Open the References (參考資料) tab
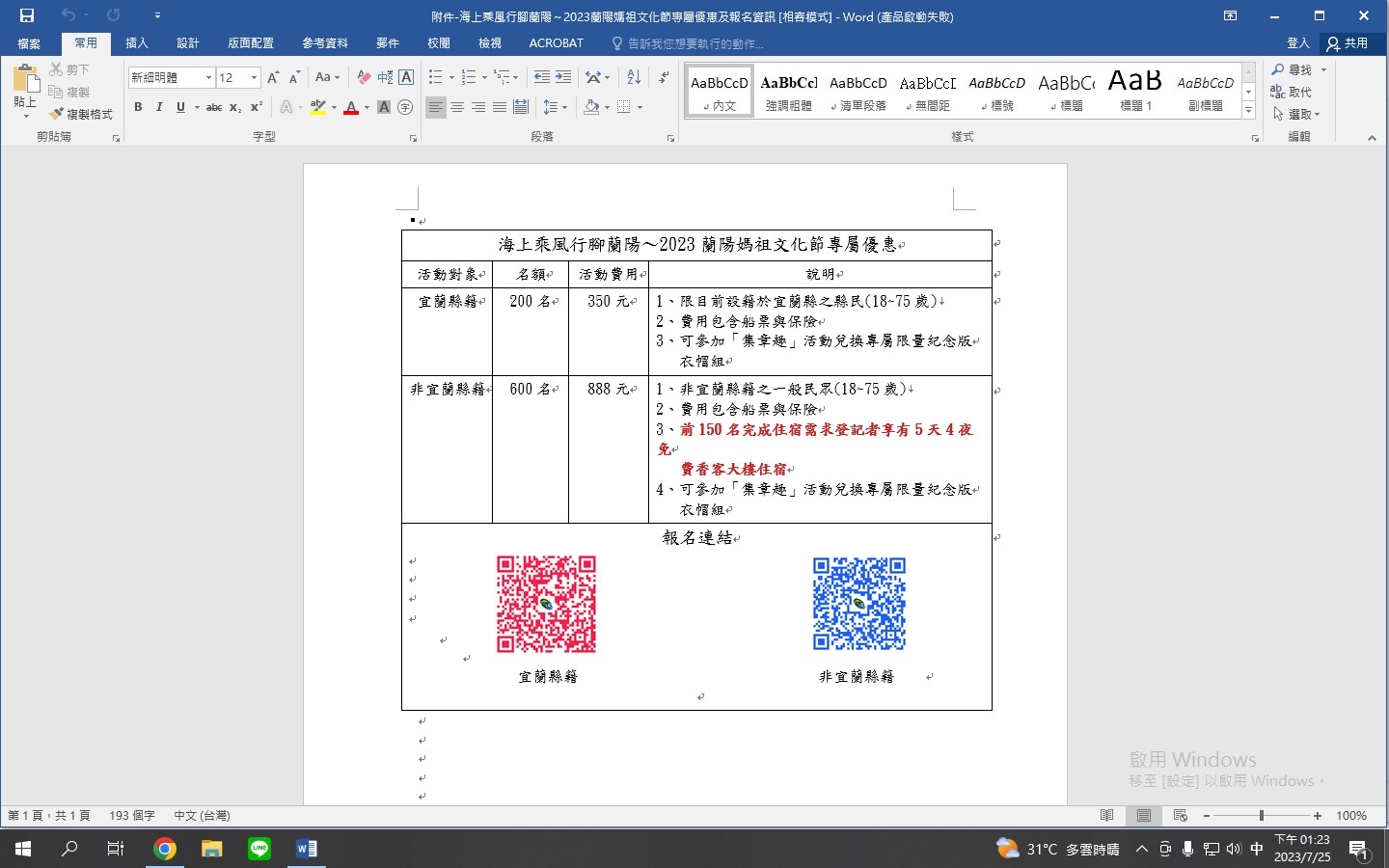The image size is (1389, 868). pyautogui.click(x=325, y=43)
